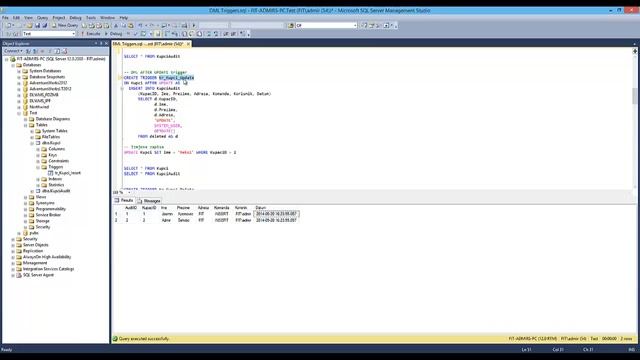Click the Datum cell in result row 2
Screen dimensions: 640x360
click(x=276, y=220)
